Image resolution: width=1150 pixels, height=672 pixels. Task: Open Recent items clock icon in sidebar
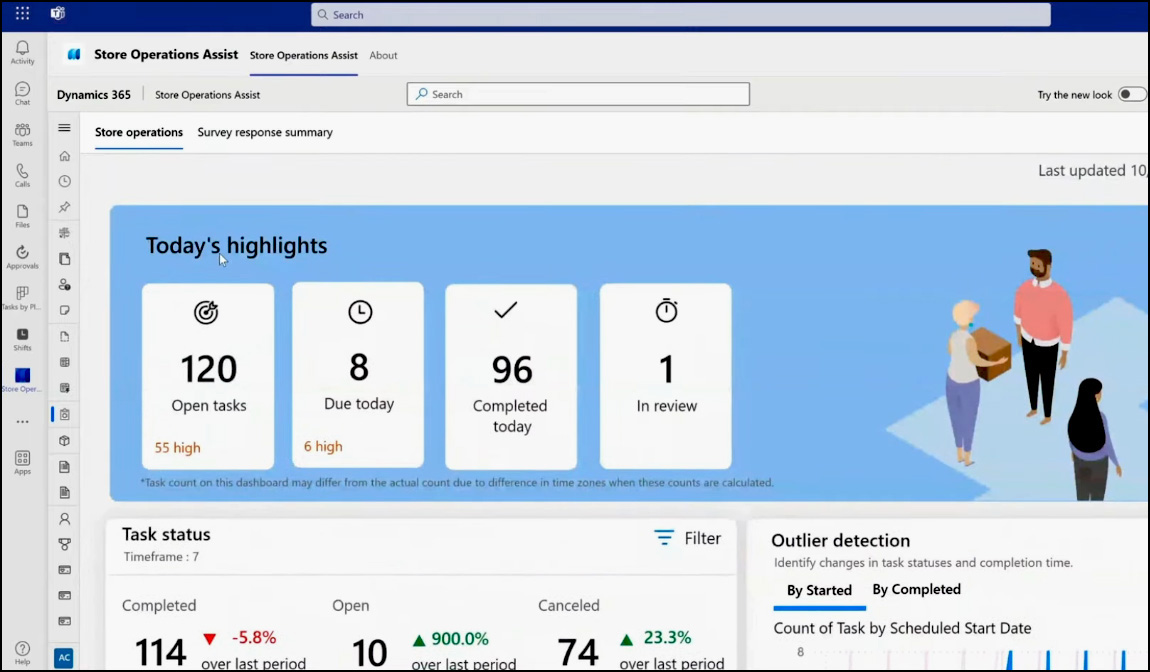pyautogui.click(x=65, y=181)
